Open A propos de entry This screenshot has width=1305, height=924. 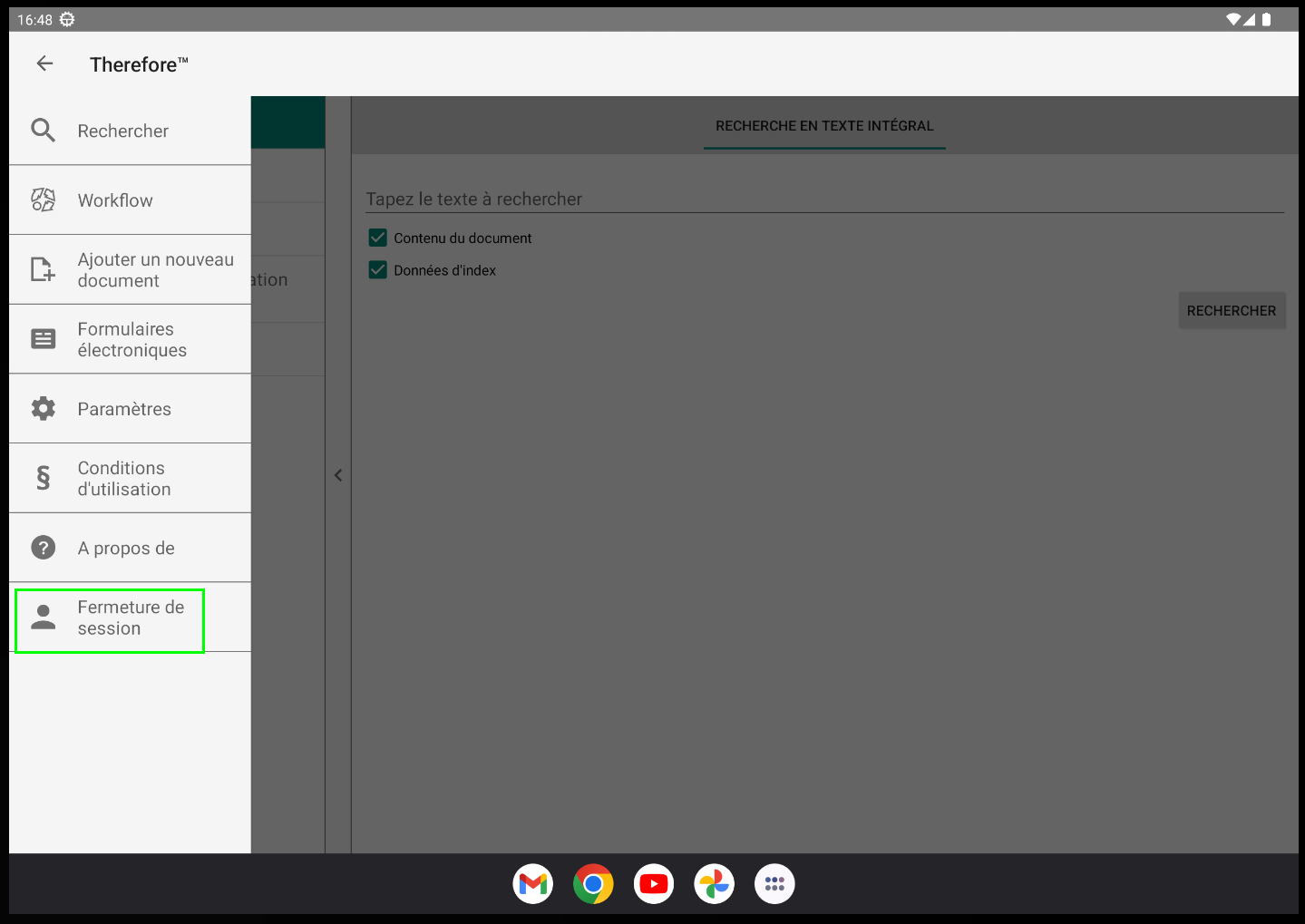coord(130,548)
